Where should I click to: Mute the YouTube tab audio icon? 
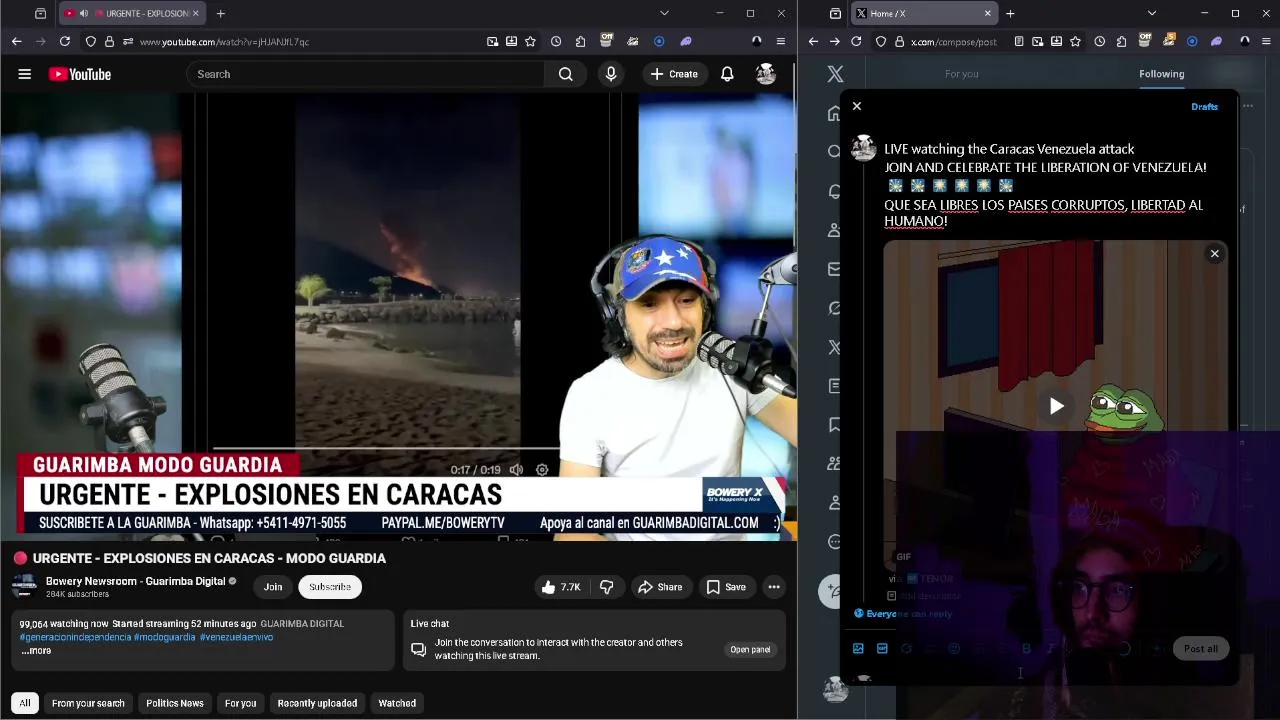click(83, 13)
